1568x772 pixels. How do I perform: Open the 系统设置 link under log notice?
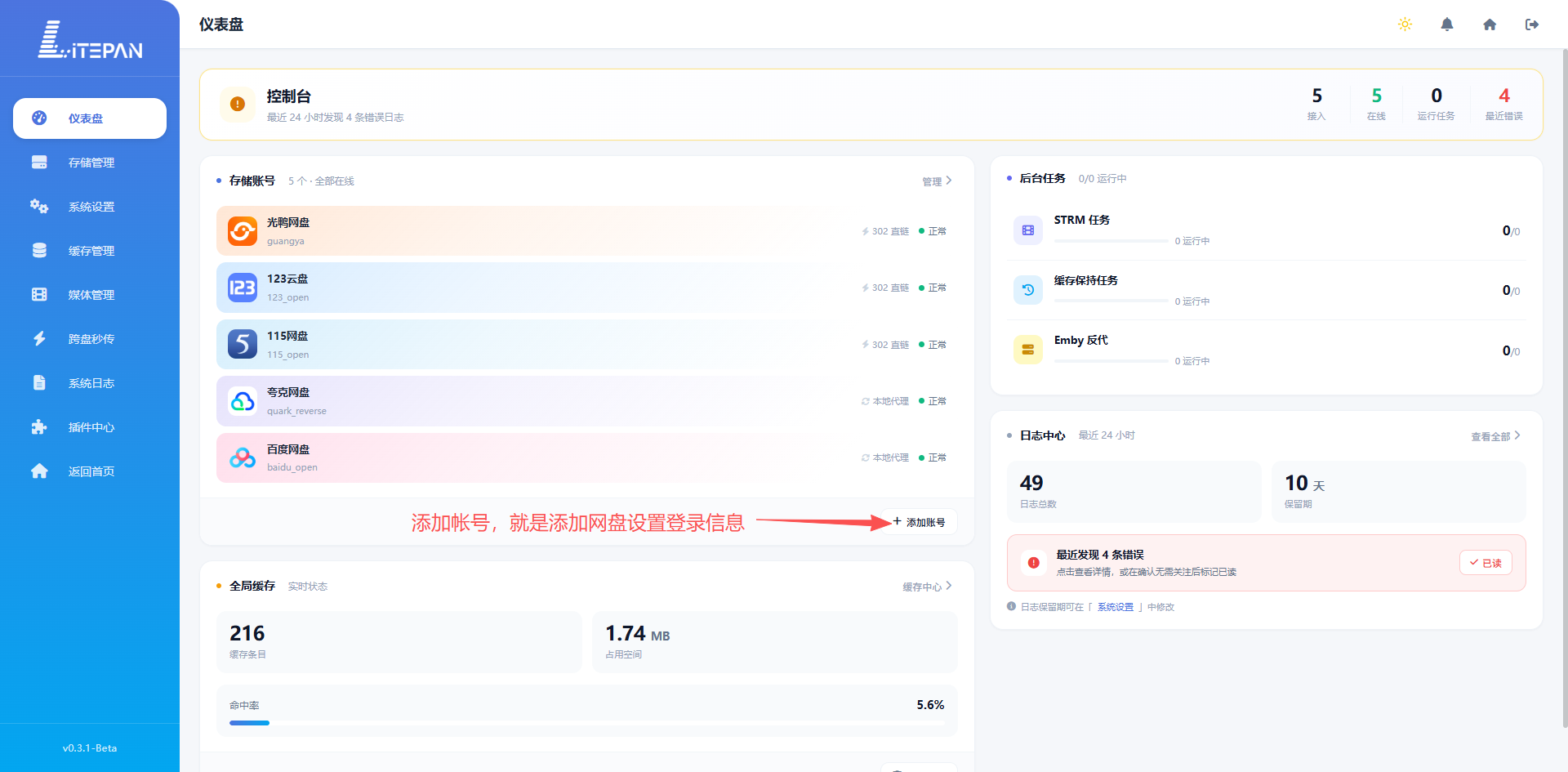pyautogui.click(x=1116, y=607)
